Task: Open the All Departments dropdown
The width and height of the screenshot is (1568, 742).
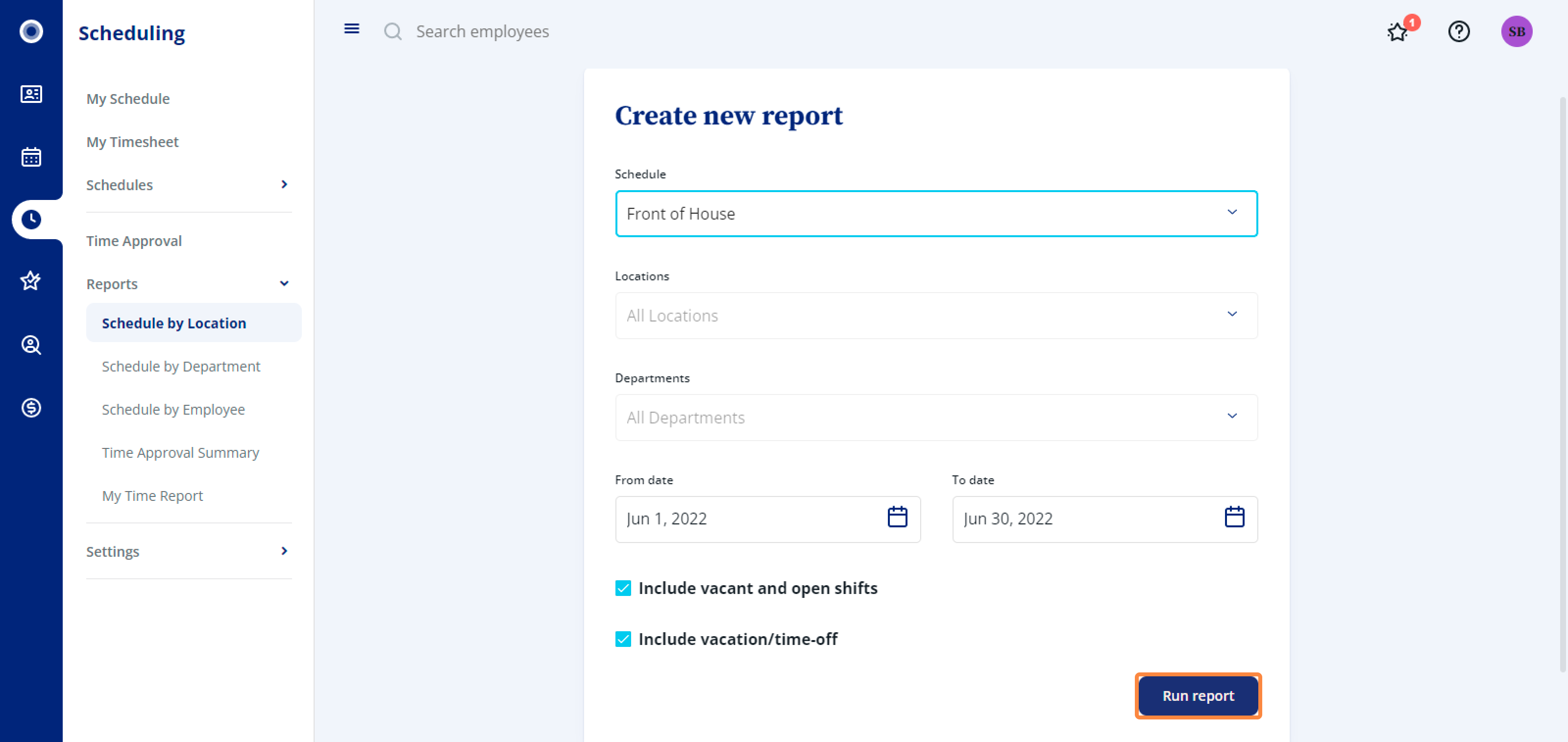Action: [936, 418]
